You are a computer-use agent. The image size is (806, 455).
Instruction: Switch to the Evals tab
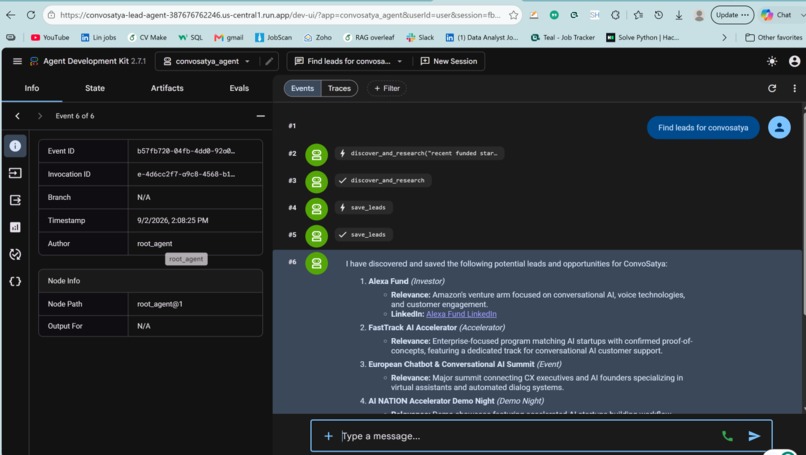click(x=239, y=88)
